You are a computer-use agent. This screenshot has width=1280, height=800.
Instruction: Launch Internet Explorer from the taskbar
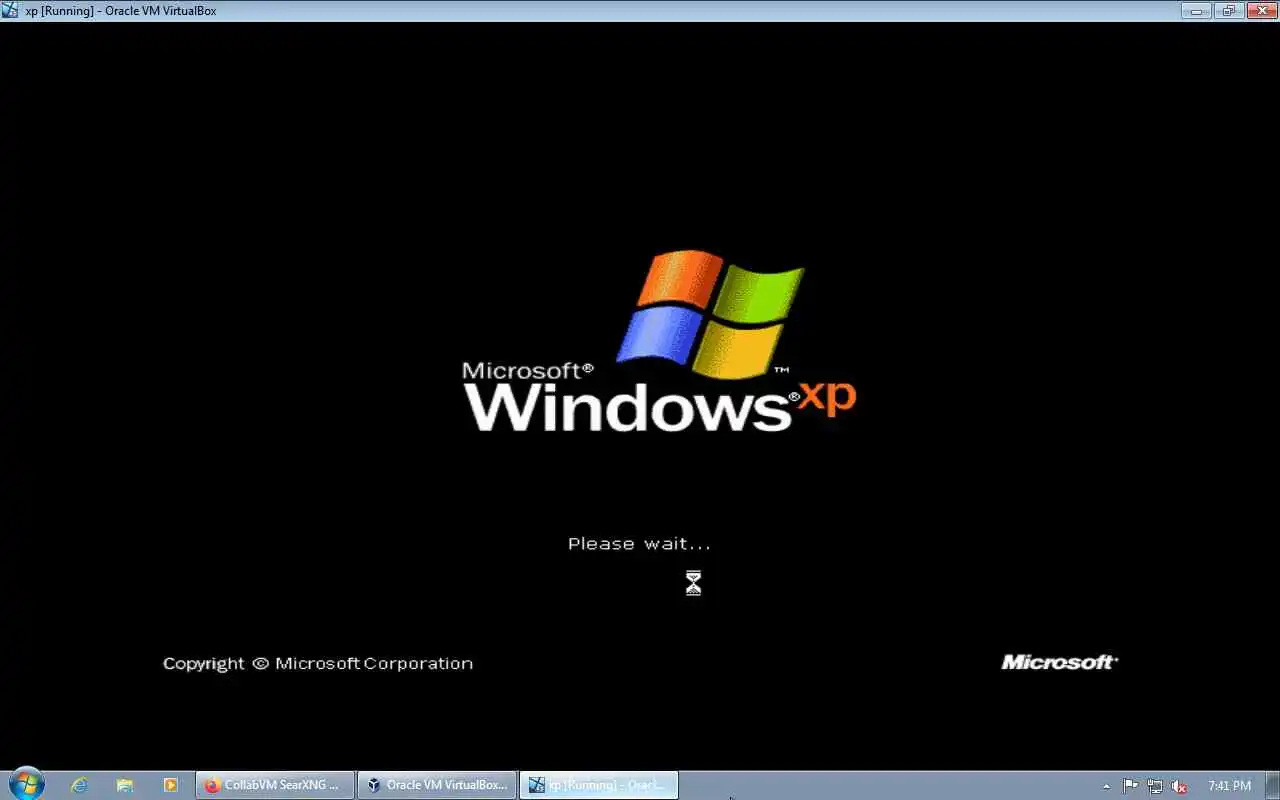[x=79, y=785]
